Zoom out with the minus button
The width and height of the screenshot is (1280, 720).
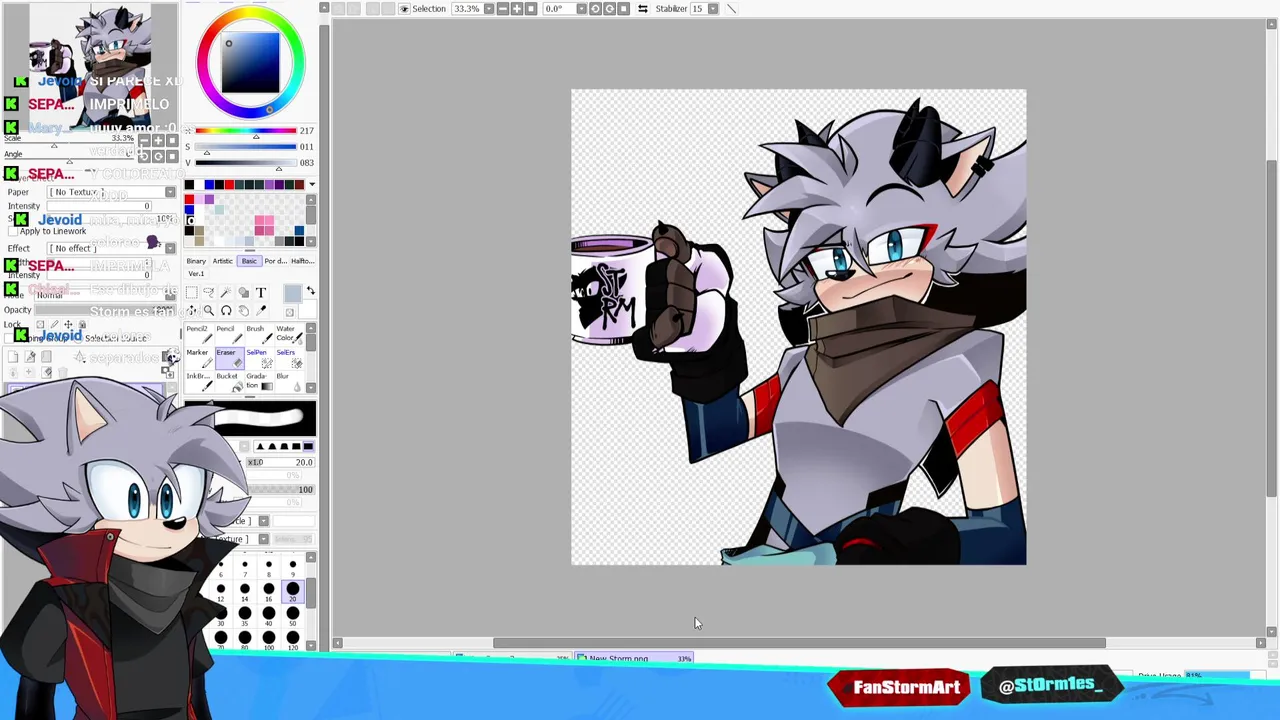click(503, 8)
